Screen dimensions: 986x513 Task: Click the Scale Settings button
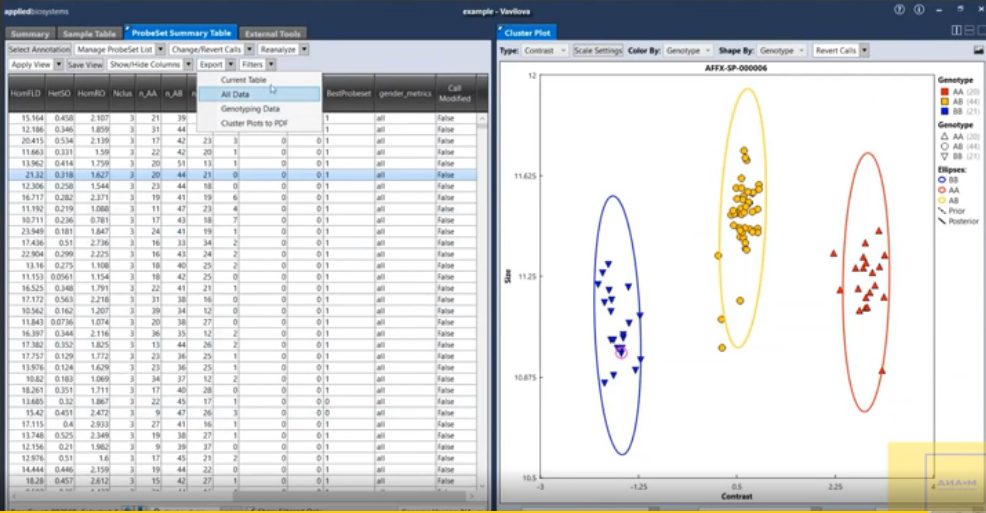pyautogui.click(x=598, y=50)
